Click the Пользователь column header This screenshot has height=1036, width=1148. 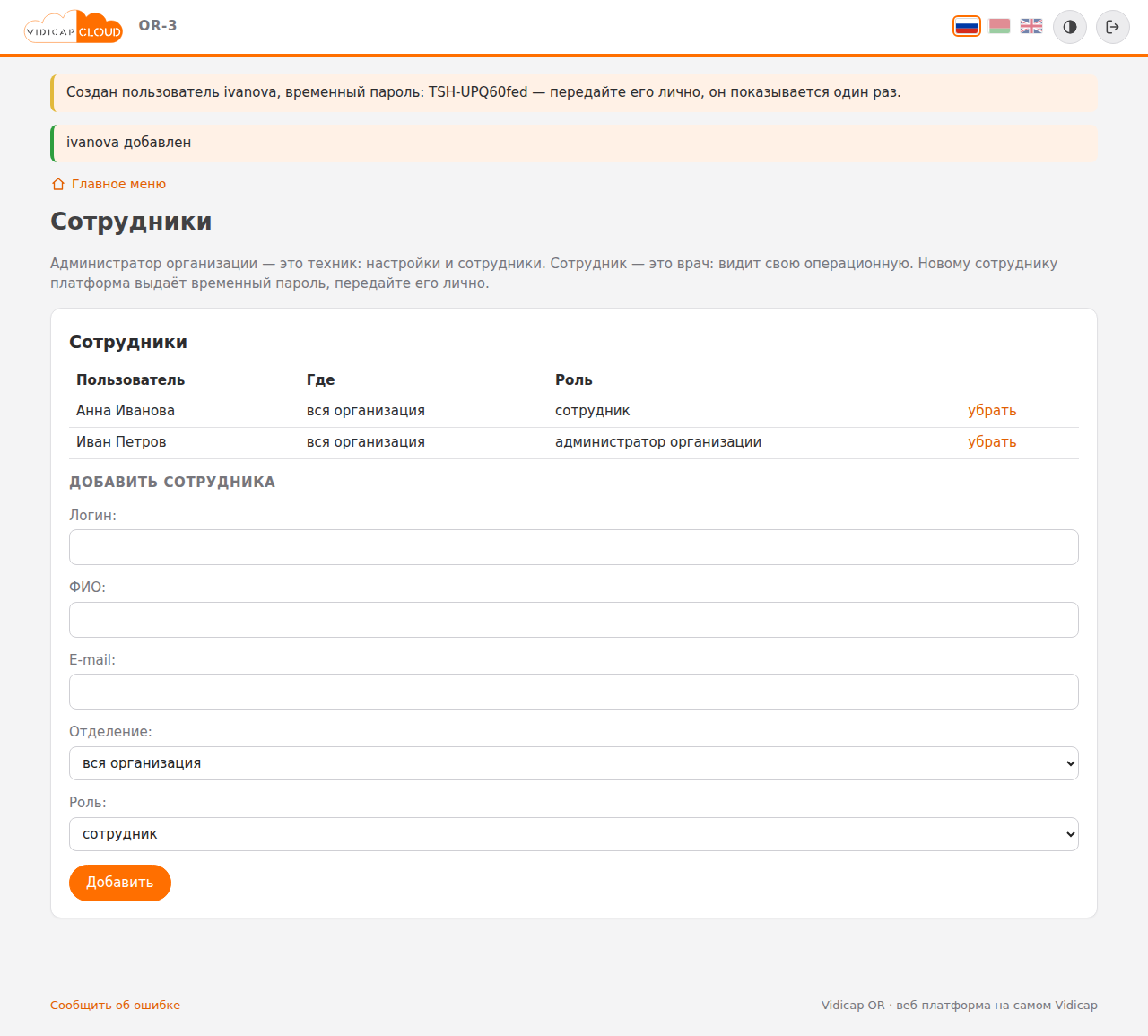(x=131, y=380)
